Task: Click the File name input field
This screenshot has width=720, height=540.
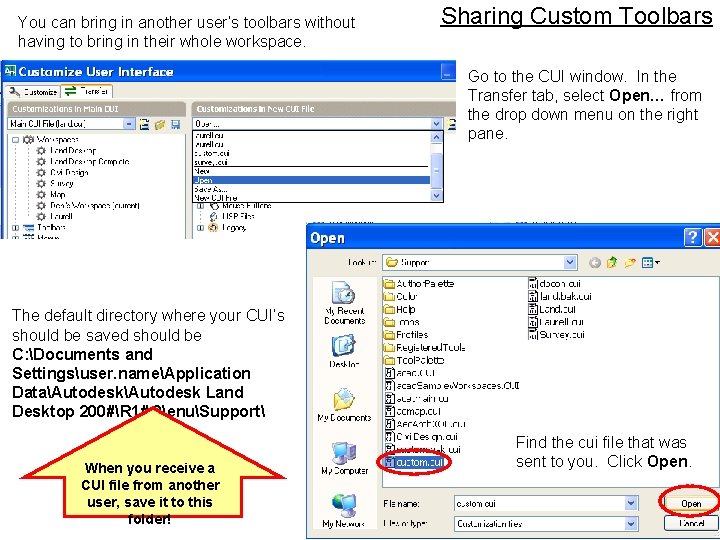Action: click(540, 504)
